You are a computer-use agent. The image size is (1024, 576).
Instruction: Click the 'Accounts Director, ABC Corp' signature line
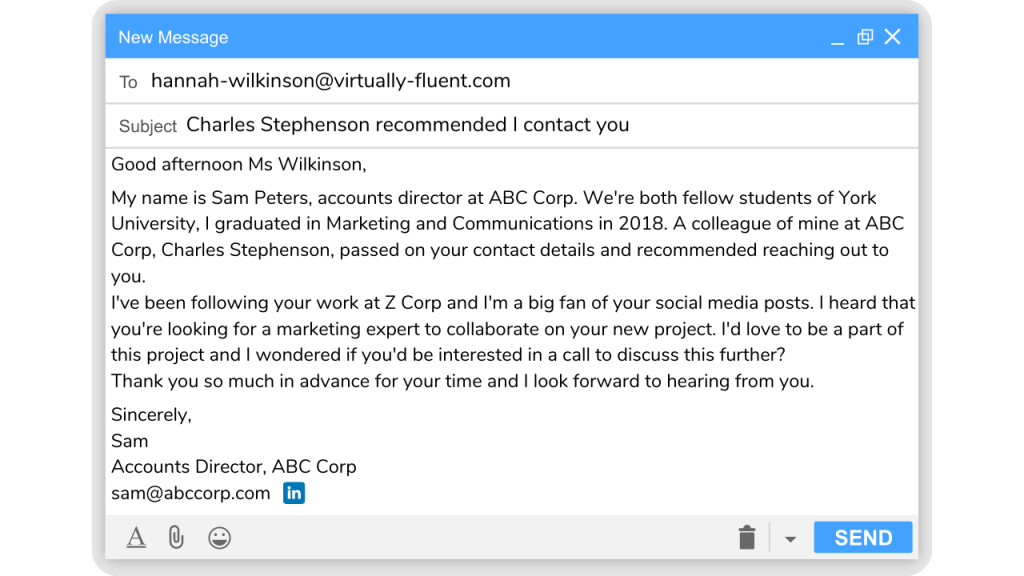pos(234,467)
